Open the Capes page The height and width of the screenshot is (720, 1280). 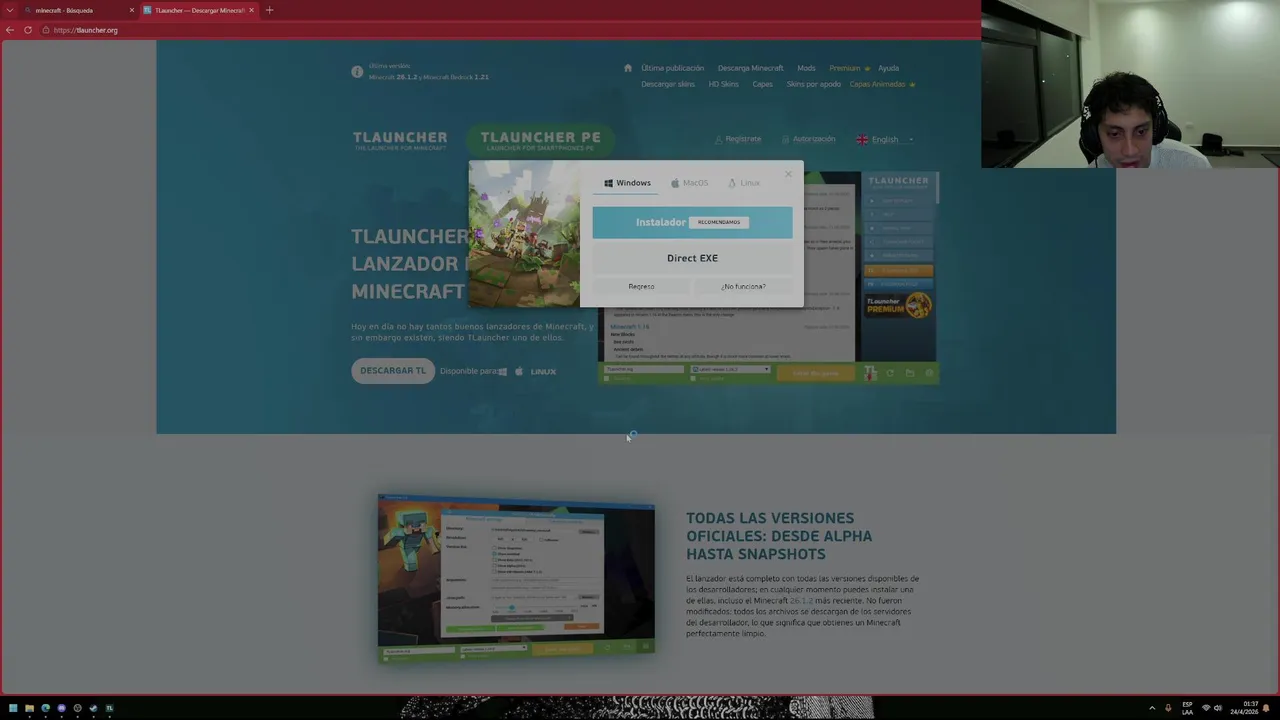coord(762,84)
